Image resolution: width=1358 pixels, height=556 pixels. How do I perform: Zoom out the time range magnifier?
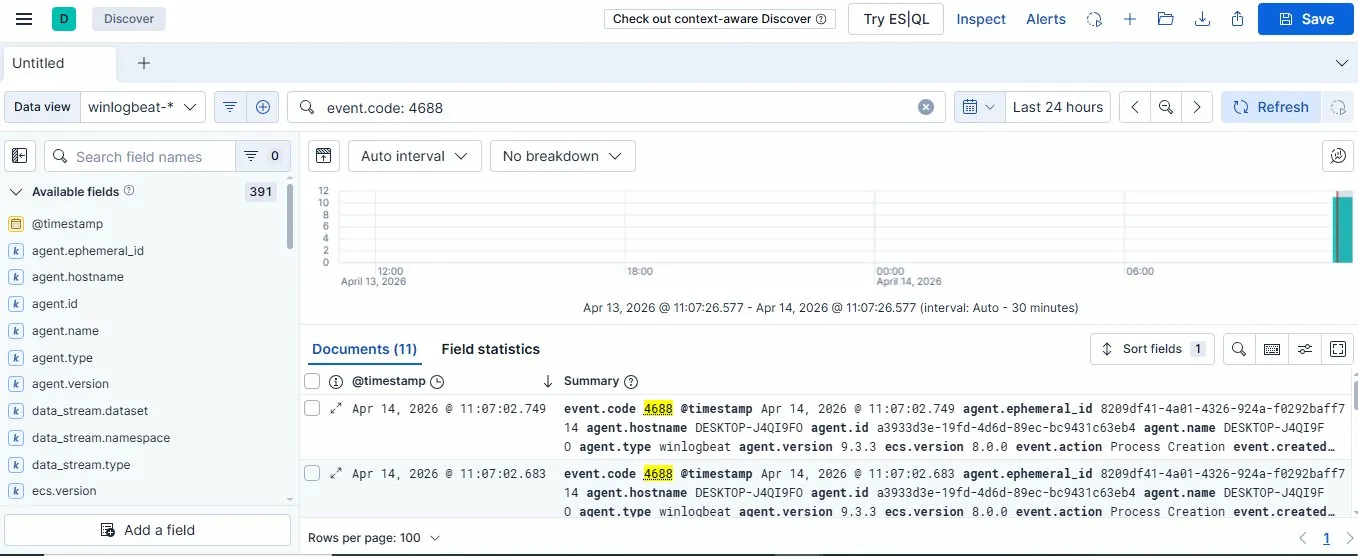[x=1166, y=107]
